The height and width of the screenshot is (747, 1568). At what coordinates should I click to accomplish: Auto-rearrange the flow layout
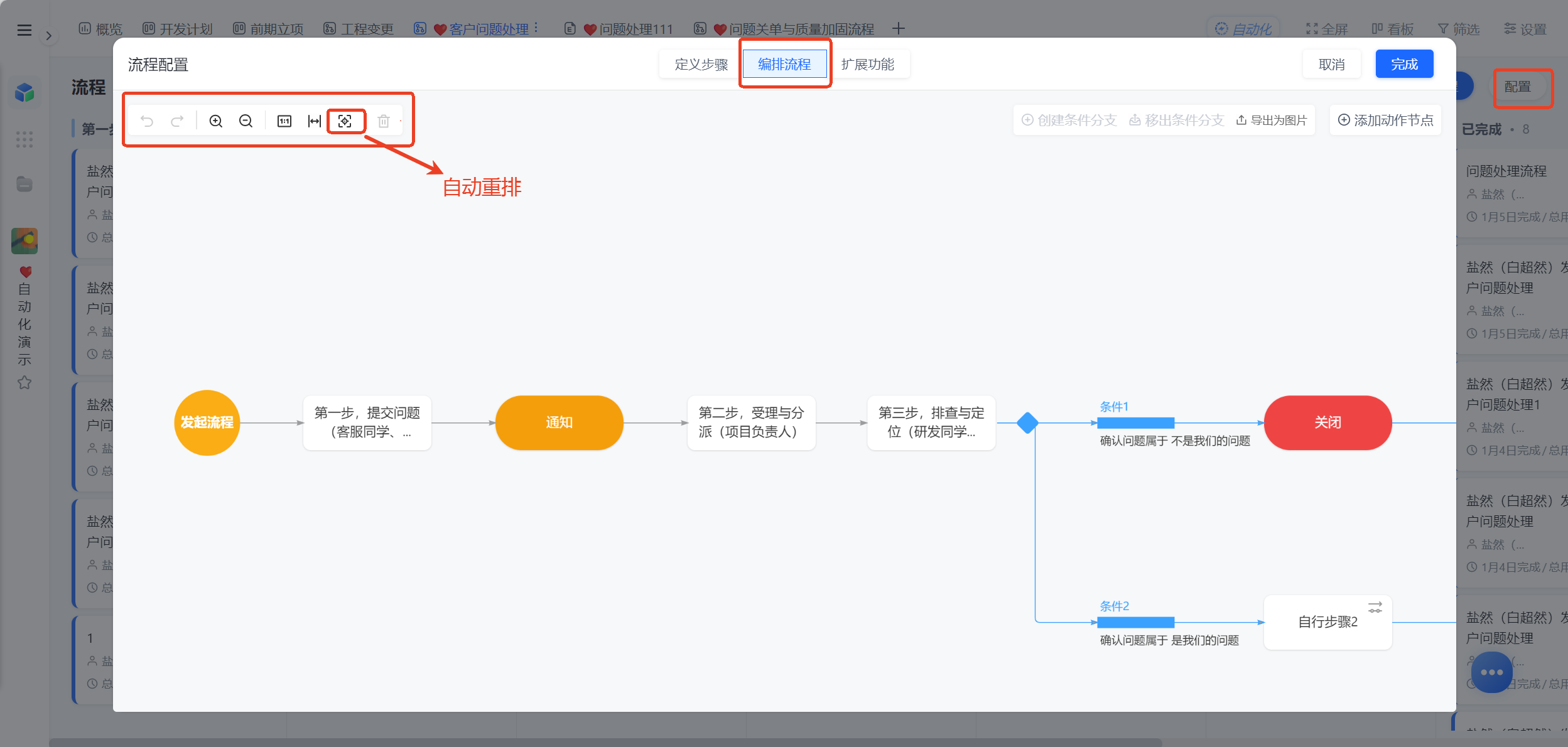[x=345, y=121]
